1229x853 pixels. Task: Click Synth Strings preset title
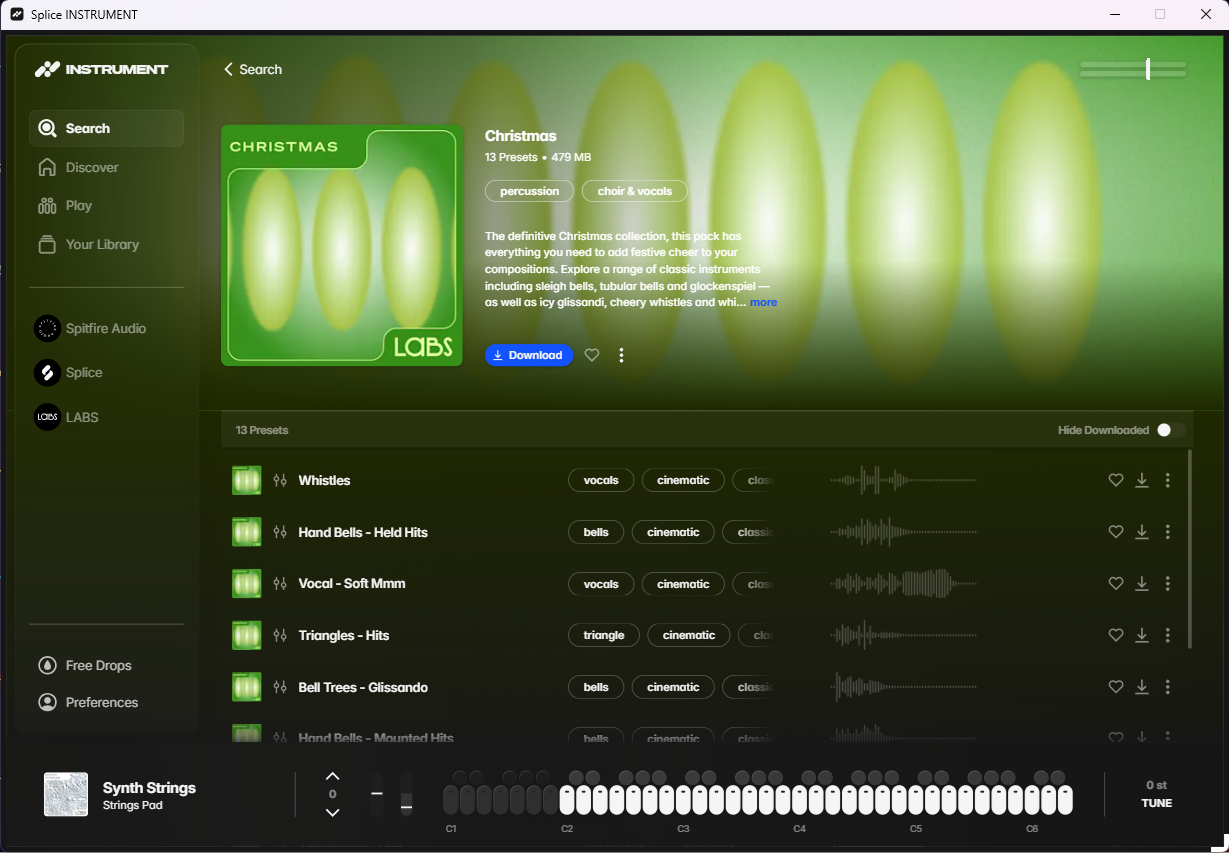click(149, 788)
